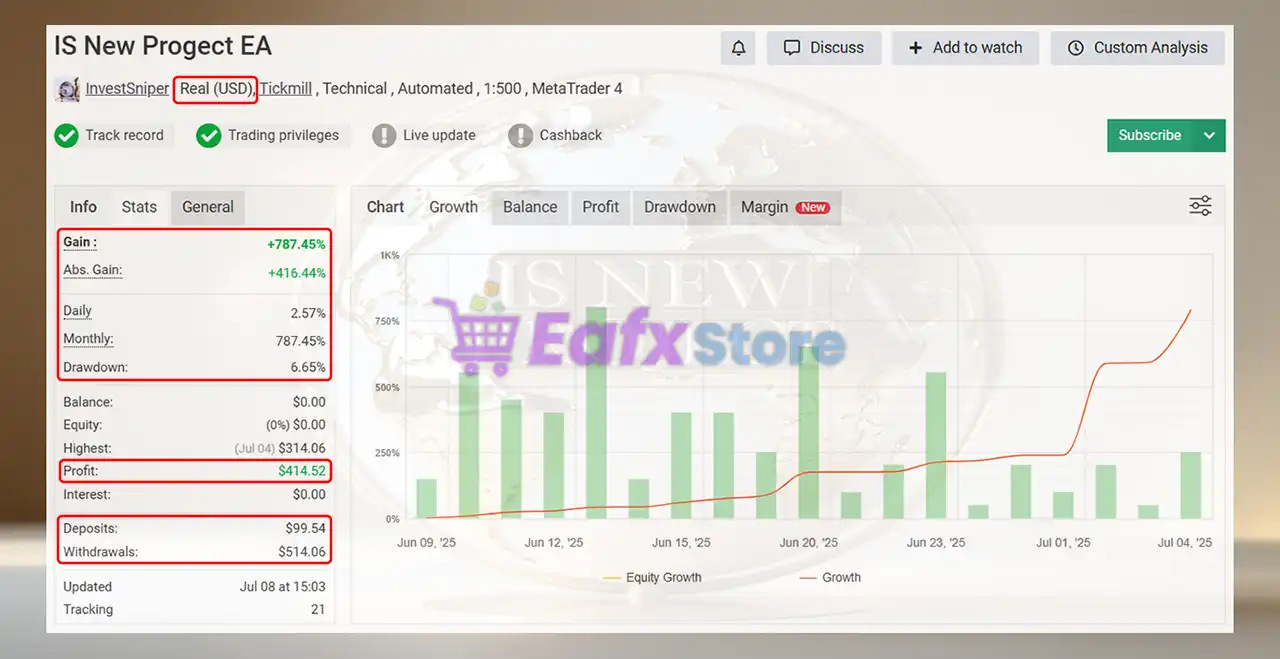Screen dimensions: 1280x659
Task: Click Add to watch button
Action: 965,48
